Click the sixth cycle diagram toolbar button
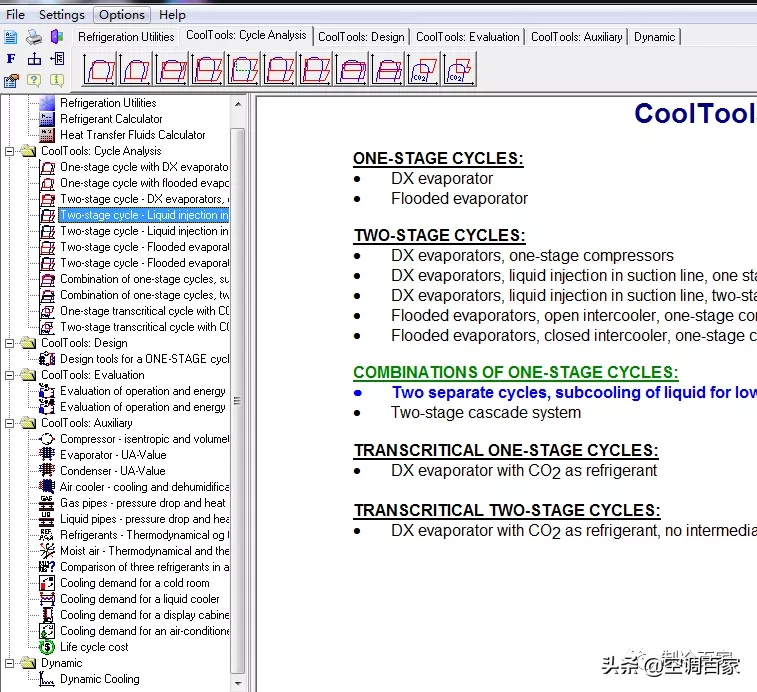 (280, 70)
